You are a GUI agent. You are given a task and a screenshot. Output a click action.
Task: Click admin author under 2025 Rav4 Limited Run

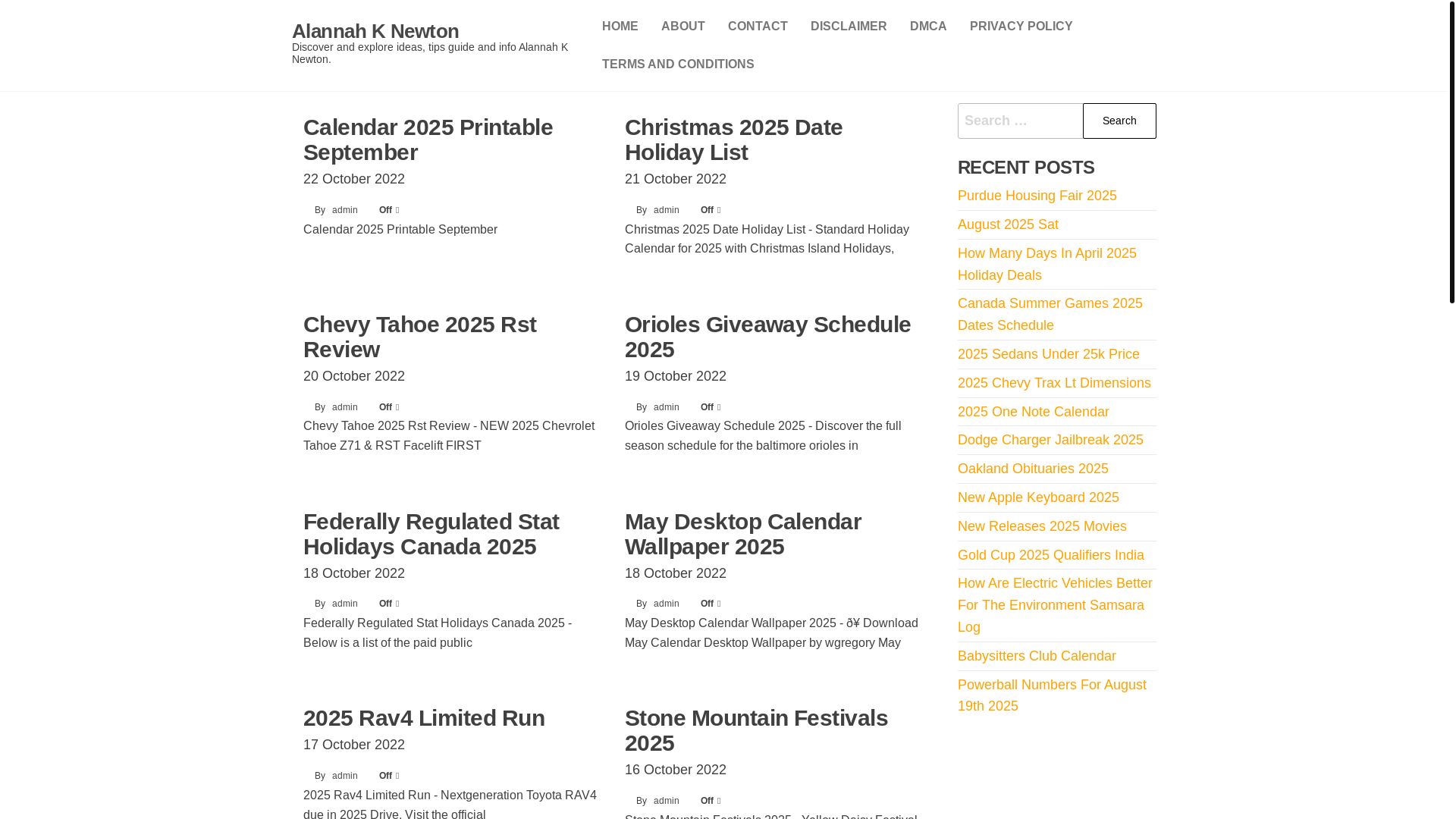(344, 776)
